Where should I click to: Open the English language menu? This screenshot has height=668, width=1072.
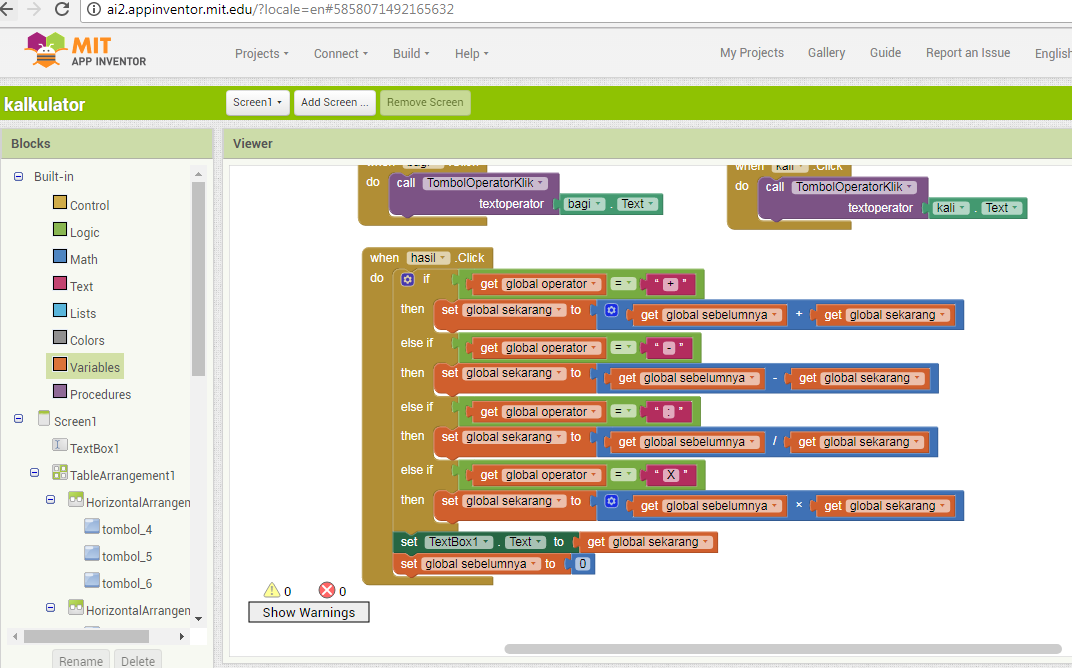click(1053, 53)
